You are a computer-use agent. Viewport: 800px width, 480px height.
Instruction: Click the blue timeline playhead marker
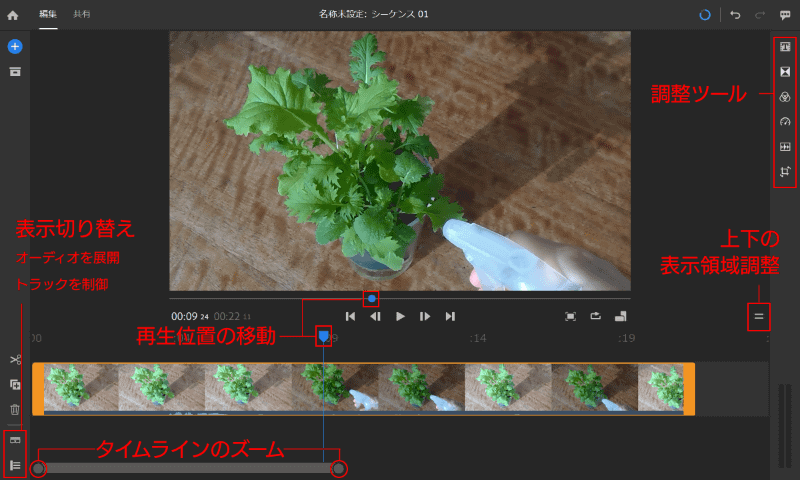point(323,336)
